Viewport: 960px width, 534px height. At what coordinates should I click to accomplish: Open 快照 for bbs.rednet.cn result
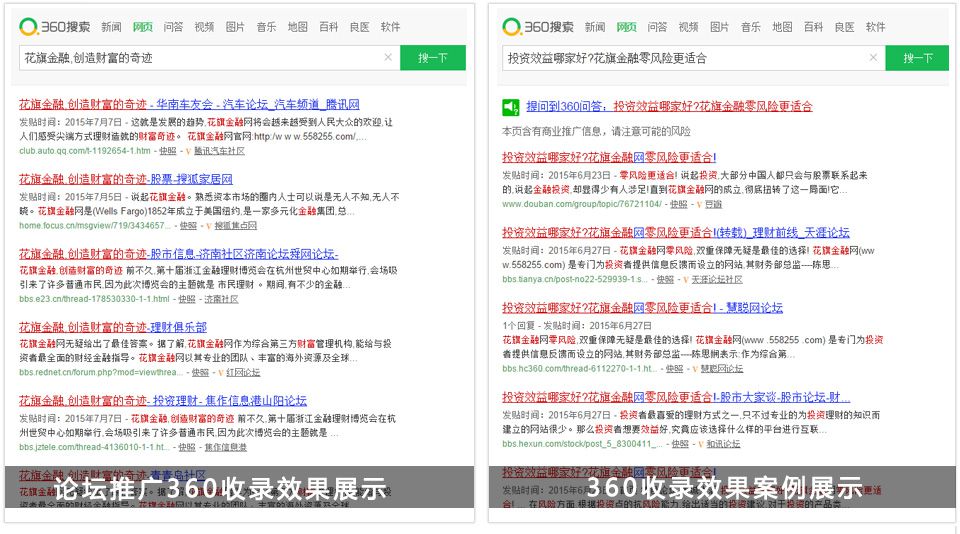[200, 372]
